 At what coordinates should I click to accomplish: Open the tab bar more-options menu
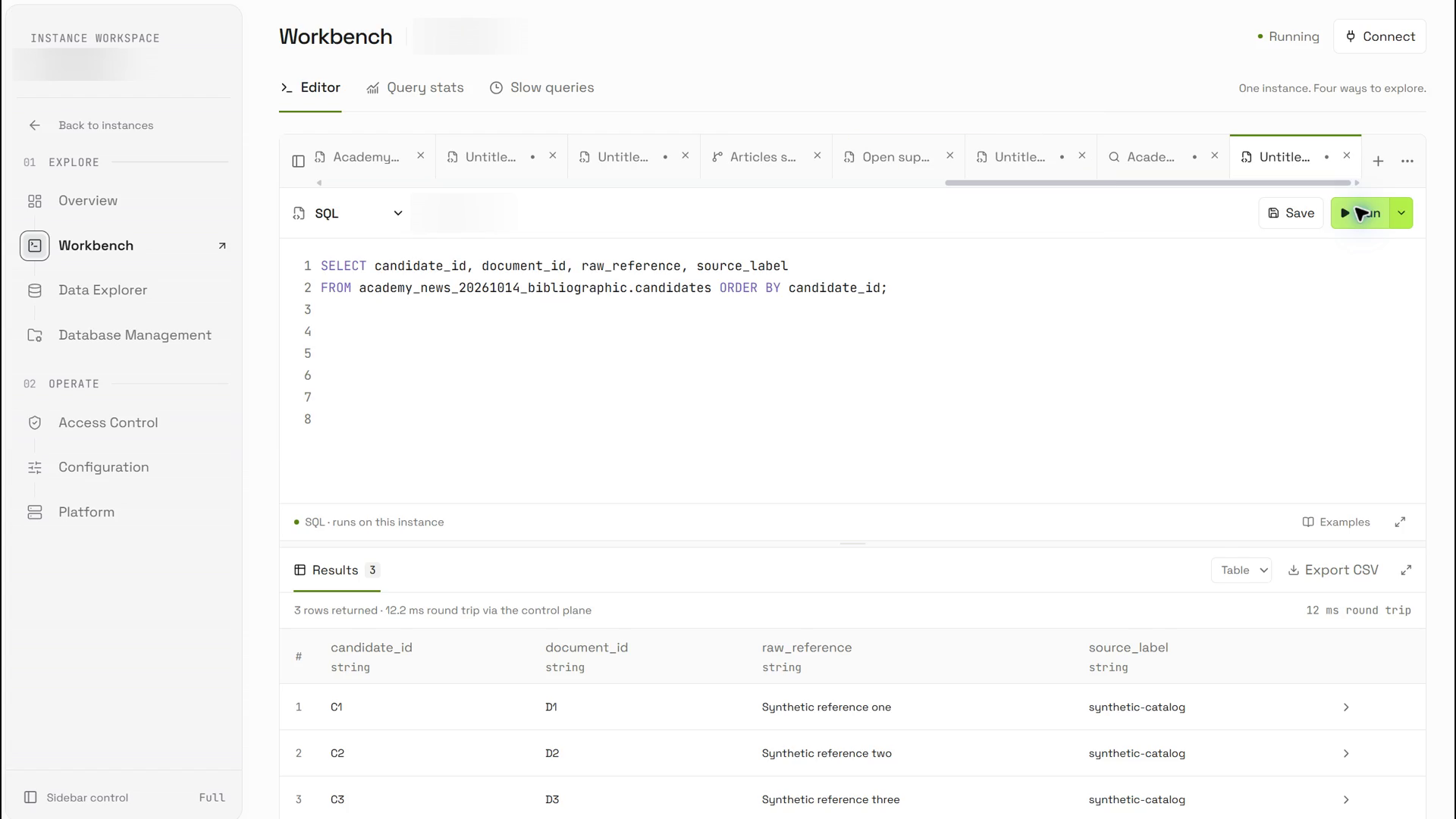tap(1407, 161)
